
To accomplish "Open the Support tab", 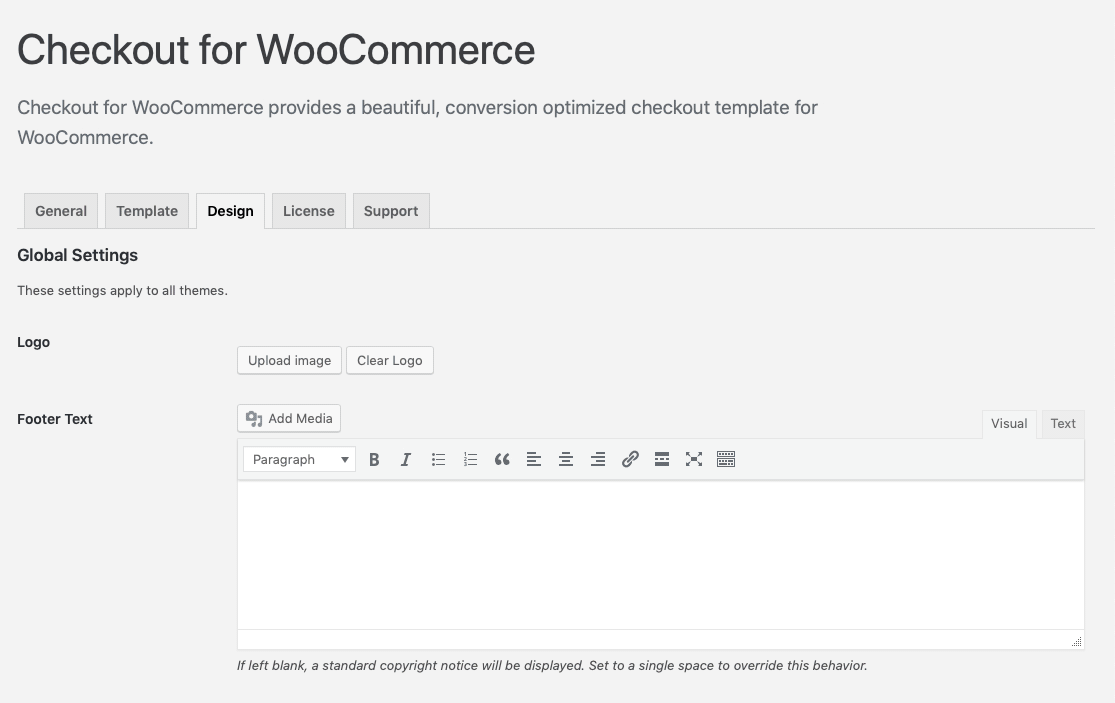I will [x=391, y=211].
